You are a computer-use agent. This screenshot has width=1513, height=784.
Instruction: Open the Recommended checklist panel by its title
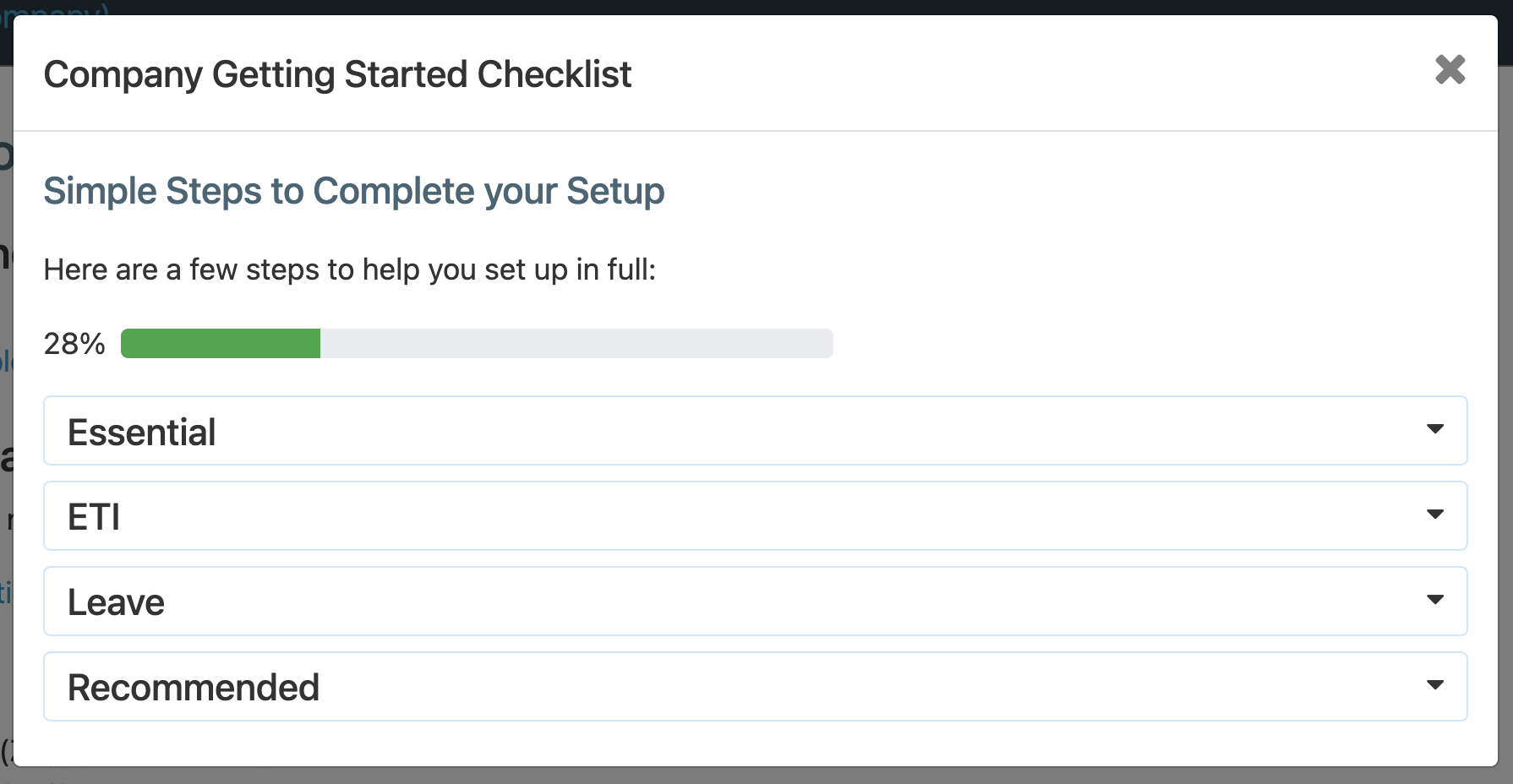[x=194, y=688]
